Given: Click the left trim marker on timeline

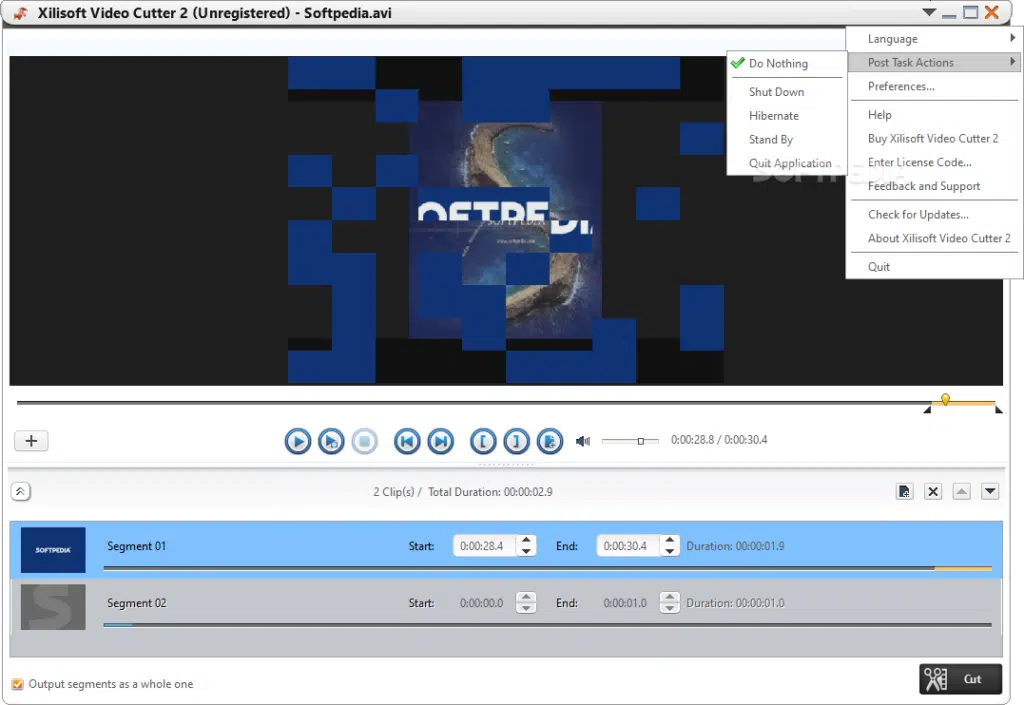Looking at the screenshot, I should [x=927, y=410].
